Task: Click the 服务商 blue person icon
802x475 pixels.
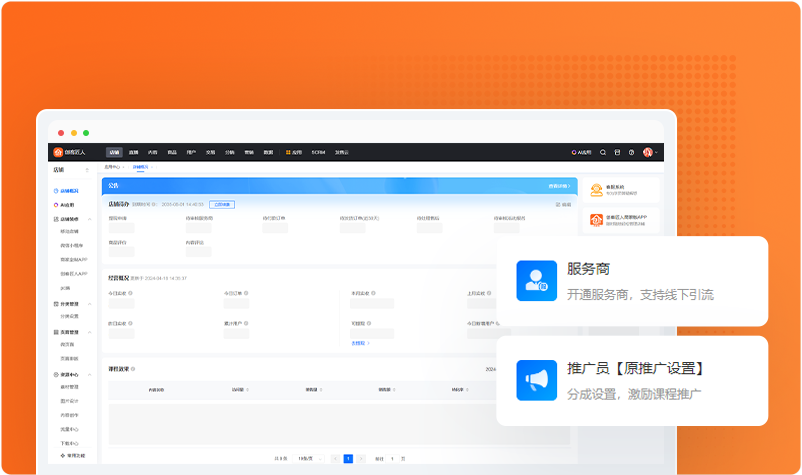Action: (537, 281)
